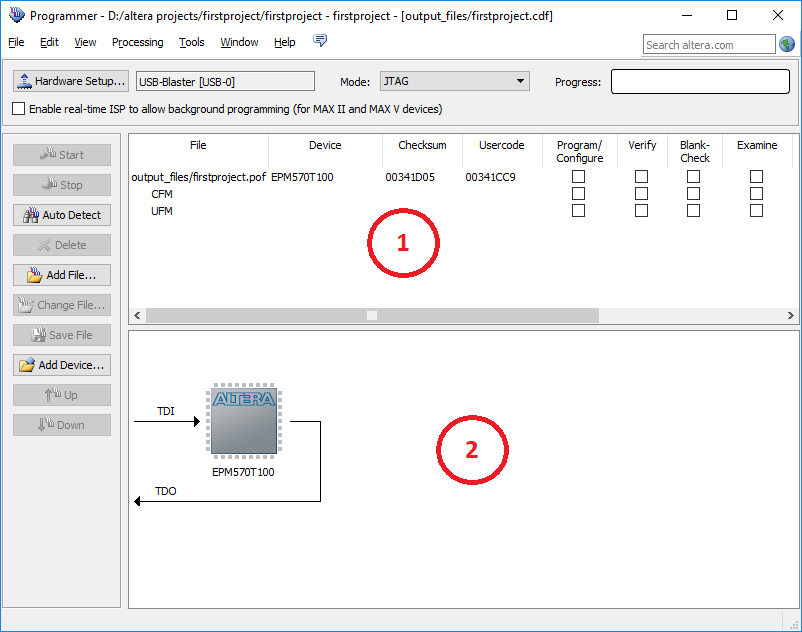Open the Window menu
The height and width of the screenshot is (632, 802).
[239, 42]
